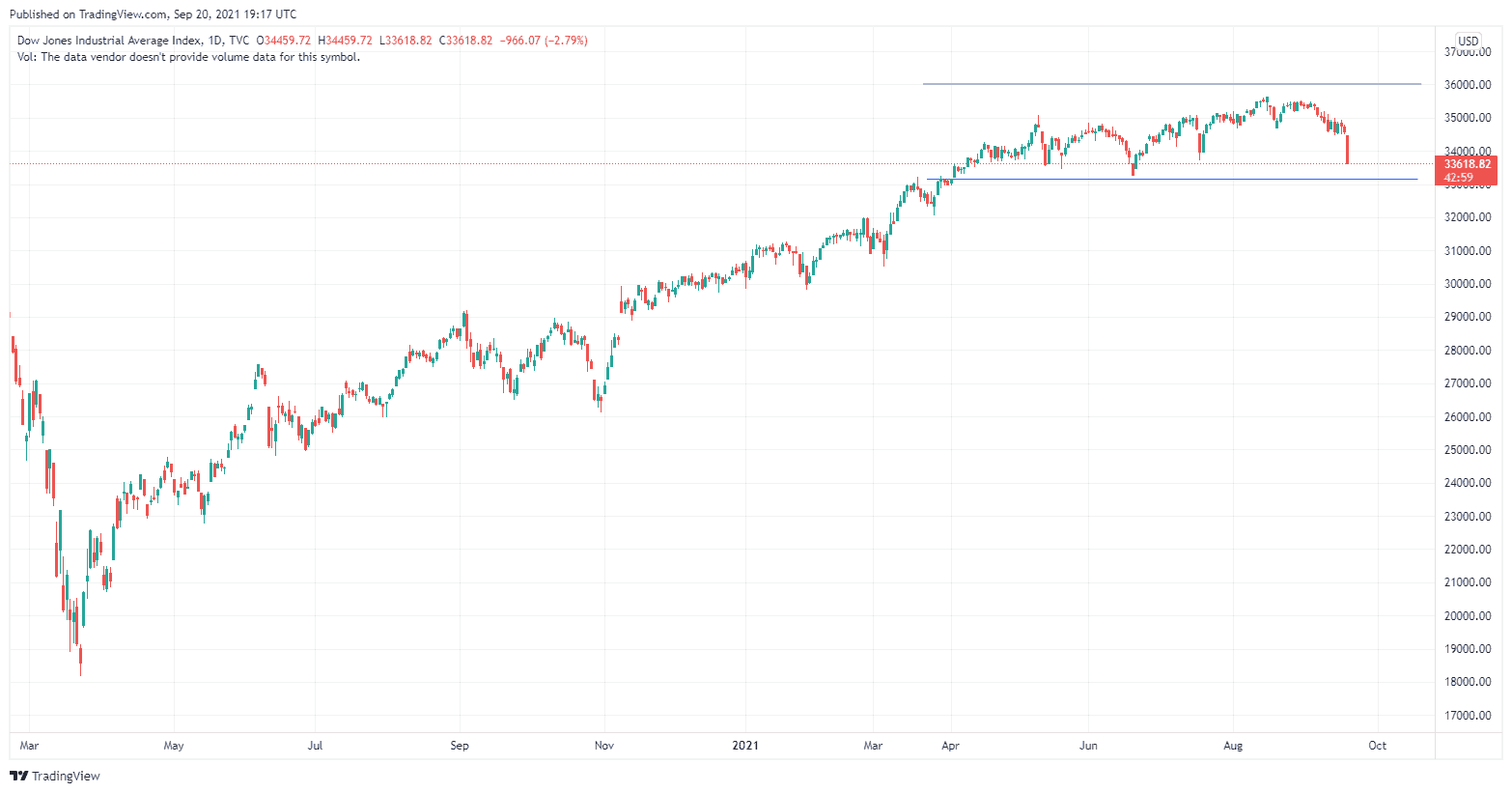Select the red current price tag 33618.82
Image resolution: width=1512 pixels, height=793 pixels.
(x=1468, y=164)
